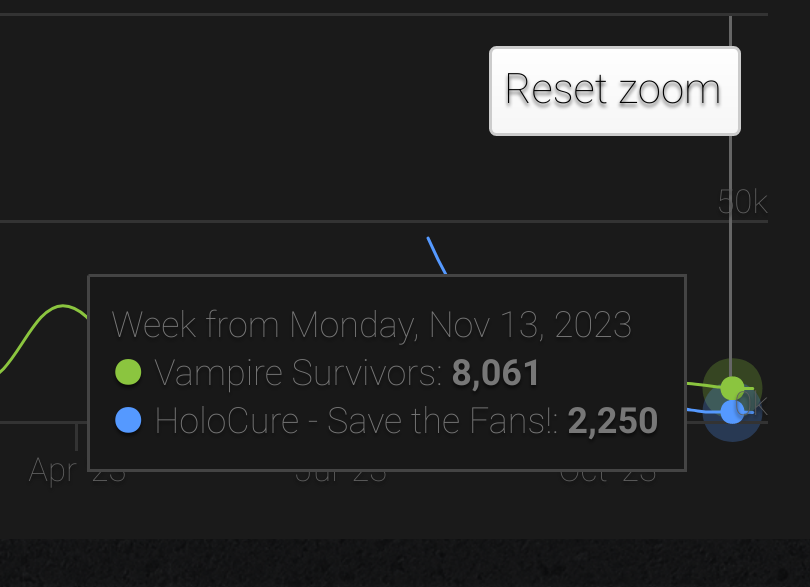Click the blue dot in tooltip legend
810x587 pixels.
click(128, 420)
